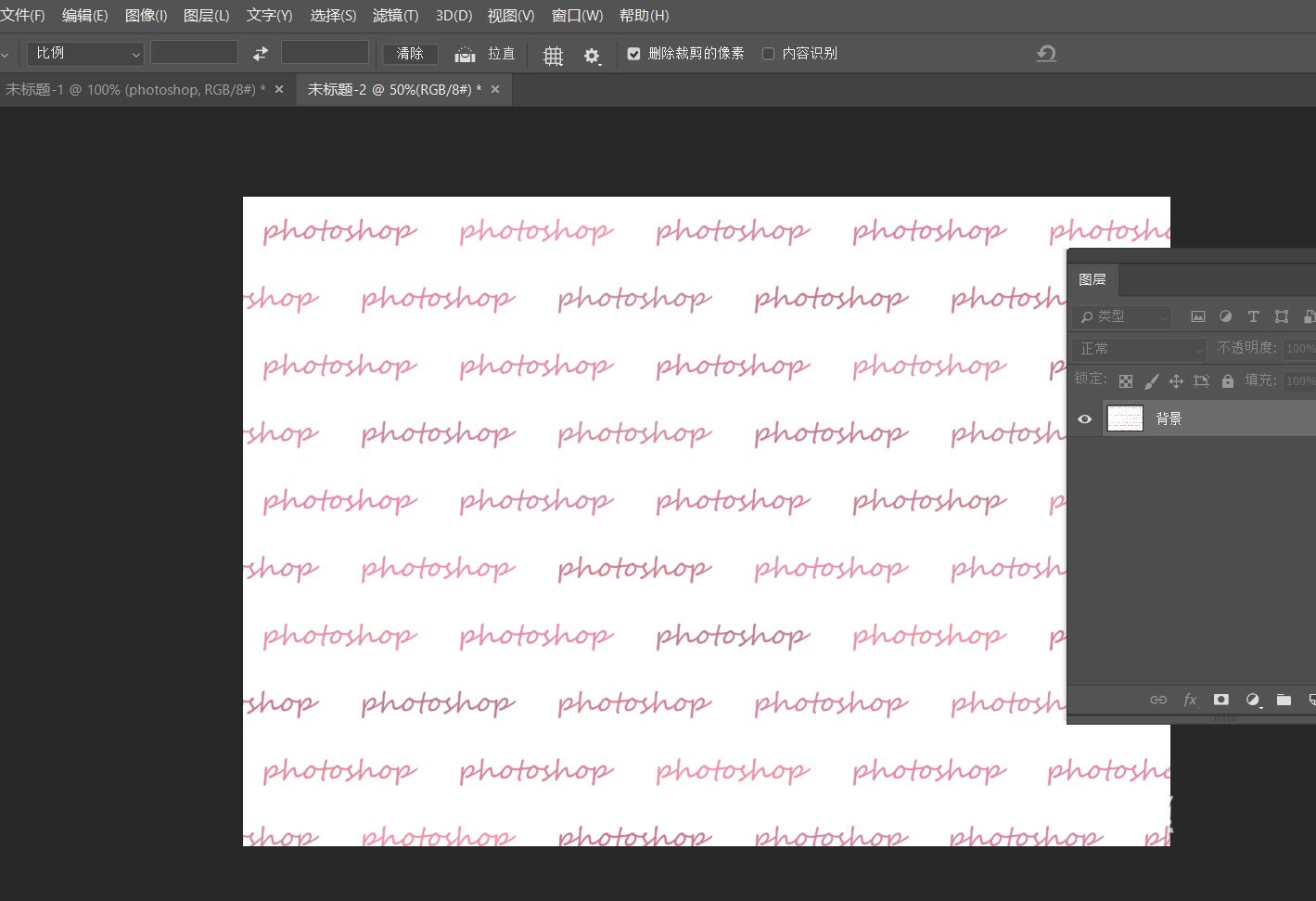This screenshot has width=1316, height=901.
Task: Open the 类型 layer filter dropdown
Action: [x=1123, y=316]
